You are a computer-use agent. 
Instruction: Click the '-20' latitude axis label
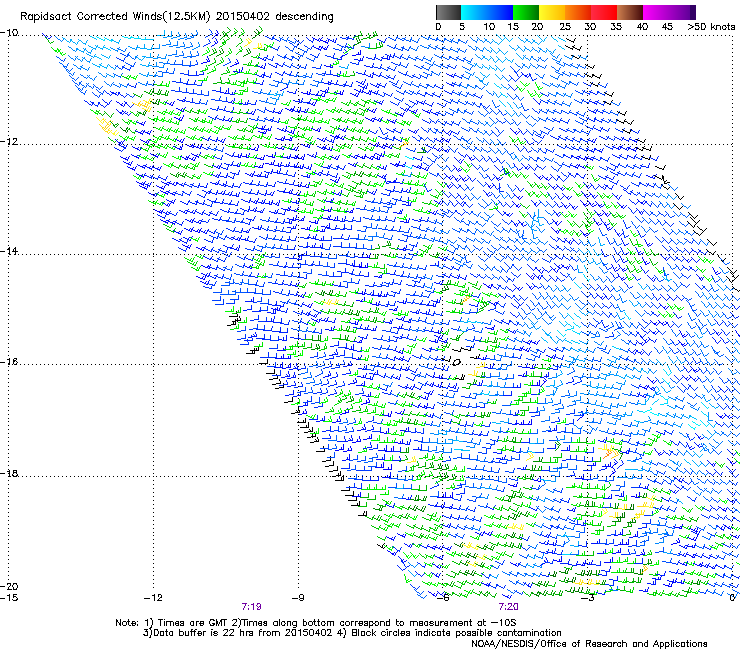click(9, 586)
